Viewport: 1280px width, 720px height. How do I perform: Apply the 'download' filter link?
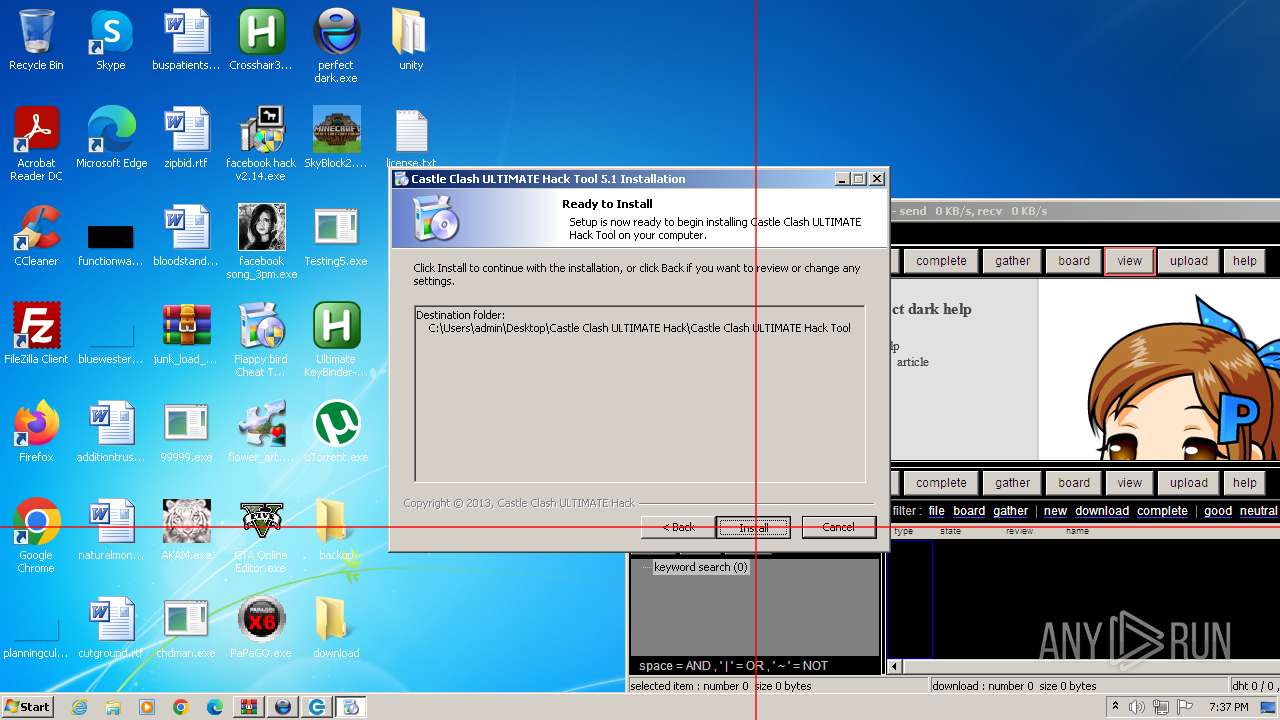tap(1102, 511)
